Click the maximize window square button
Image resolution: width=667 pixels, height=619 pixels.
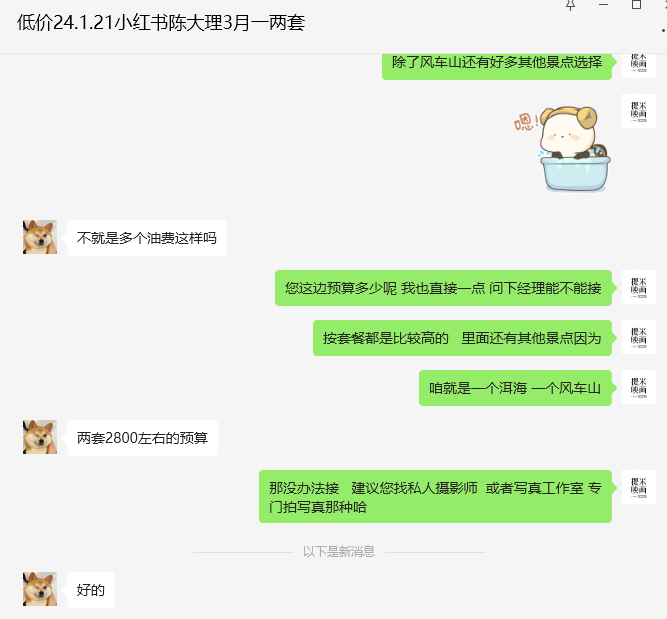point(636,5)
